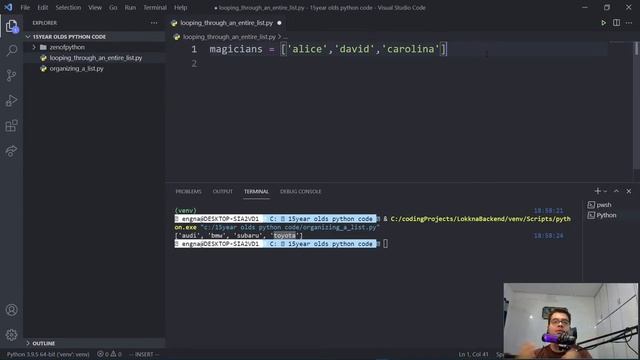The image size is (640, 360).
Task: Open the Run menu
Action: (130, 7)
